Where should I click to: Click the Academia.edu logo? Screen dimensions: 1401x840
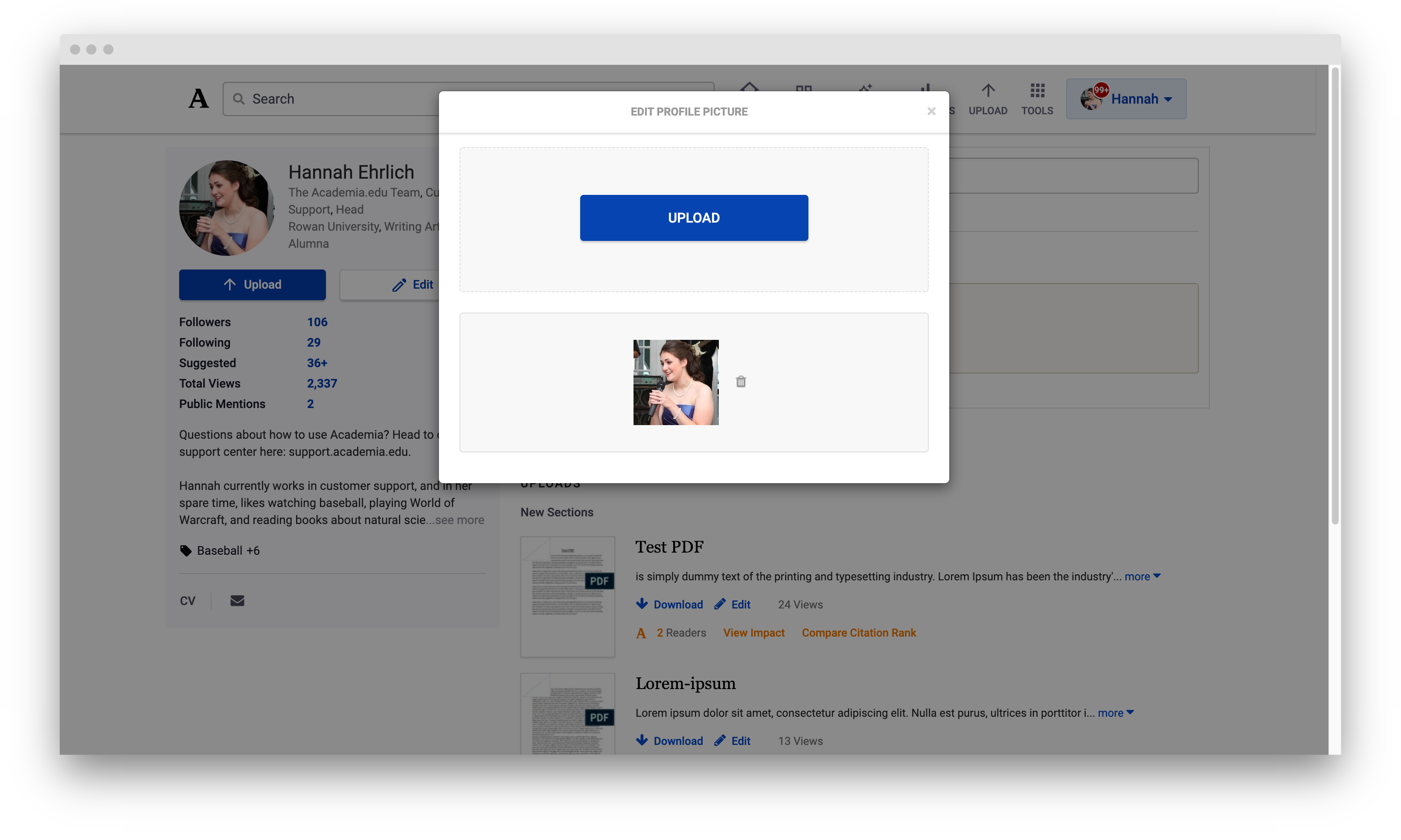point(199,98)
